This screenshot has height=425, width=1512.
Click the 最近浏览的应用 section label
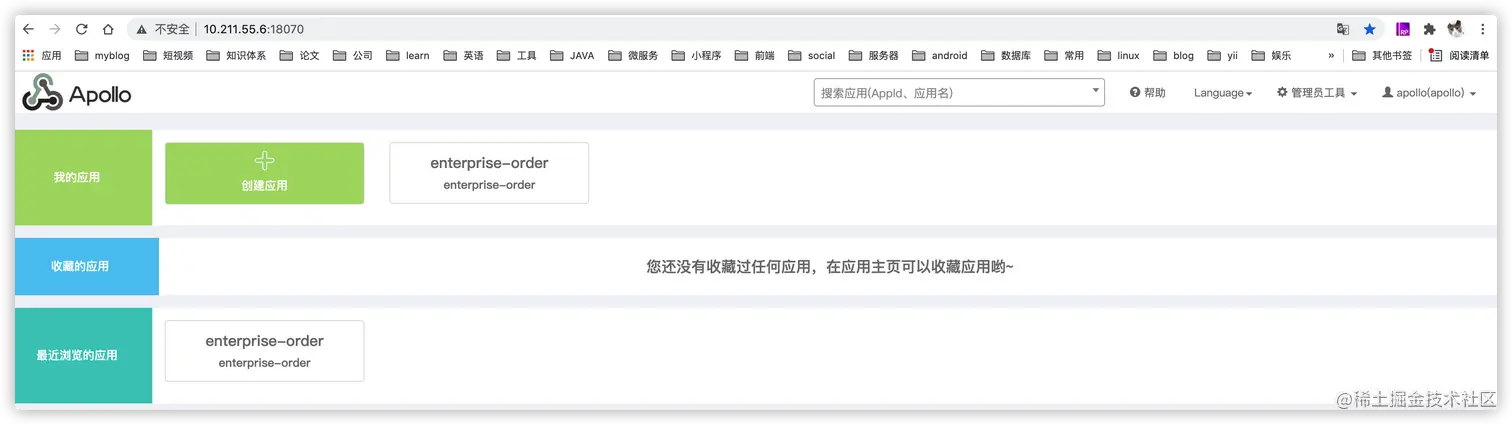77,355
